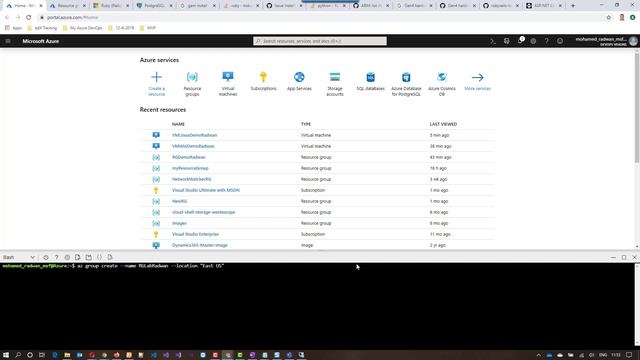Switch to the PostgreSQL browser tab
640x360 pixels.
click(x=154, y=6)
